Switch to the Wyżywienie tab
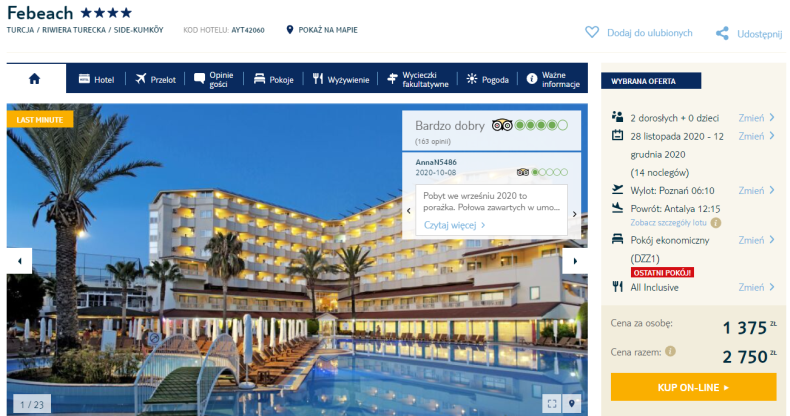Screen dimensions: 790x416 341,79
